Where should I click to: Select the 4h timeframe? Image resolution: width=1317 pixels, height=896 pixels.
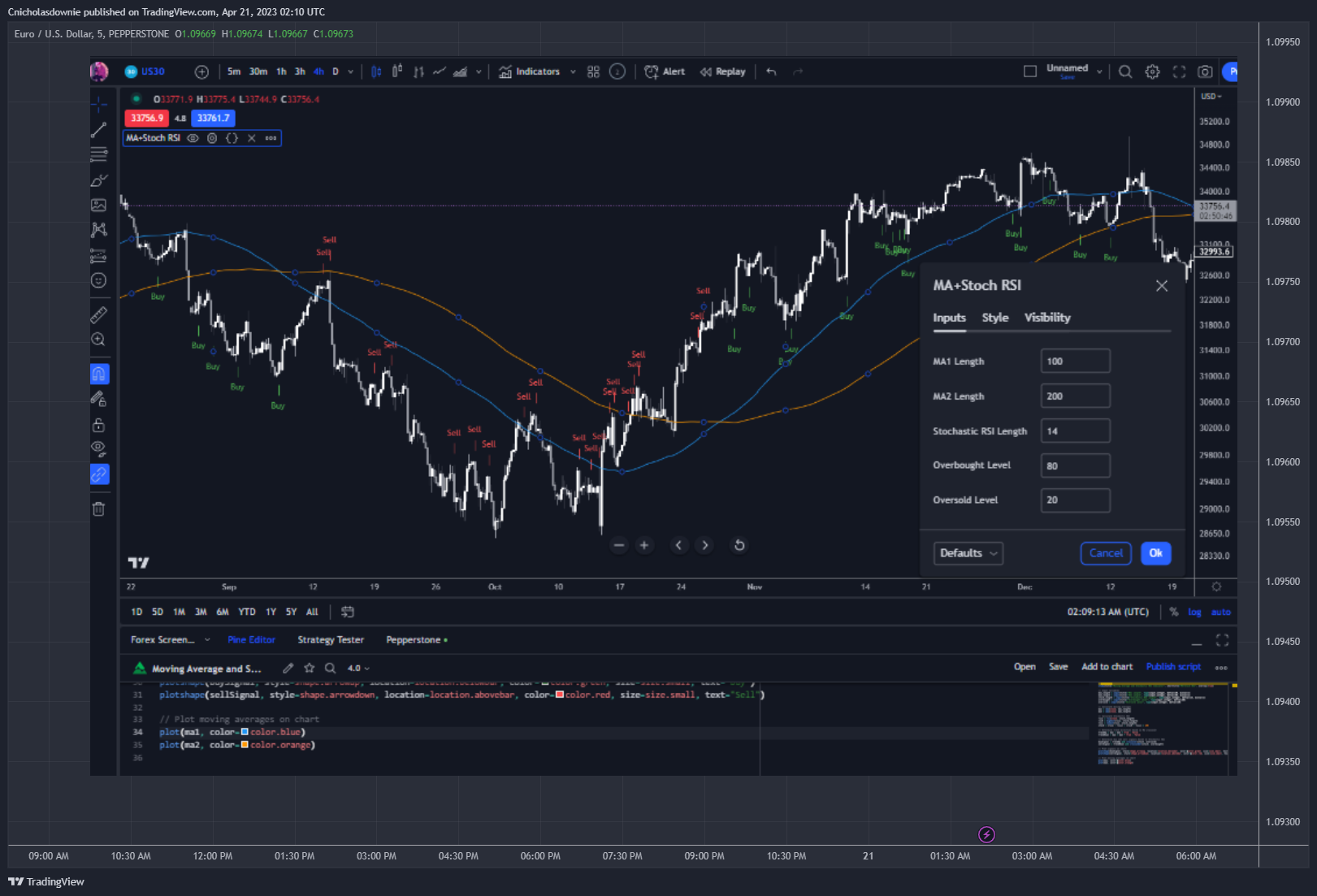pyautogui.click(x=318, y=71)
